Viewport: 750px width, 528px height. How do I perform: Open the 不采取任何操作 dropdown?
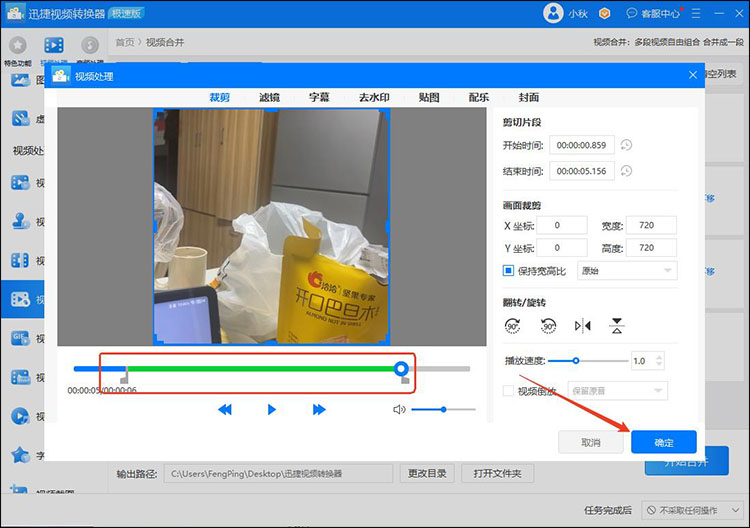click(692, 510)
